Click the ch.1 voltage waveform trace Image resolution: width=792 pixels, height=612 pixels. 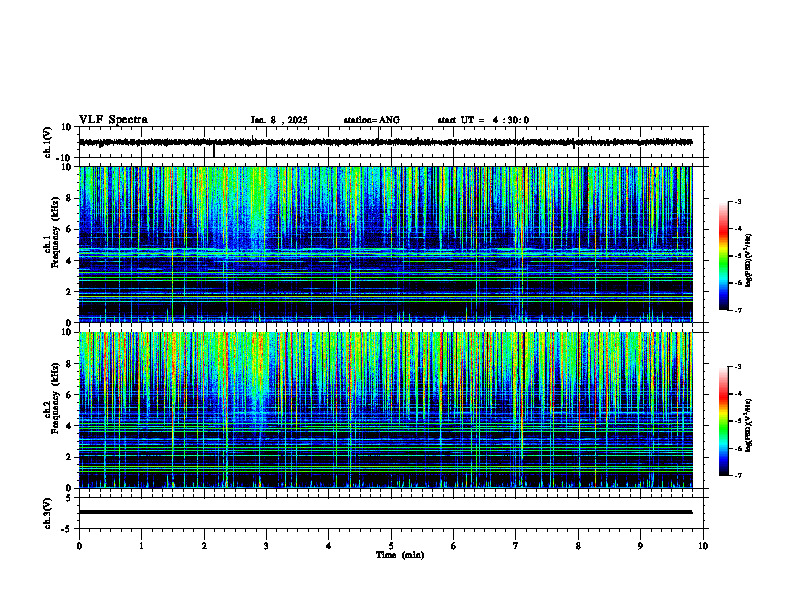tap(386, 142)
